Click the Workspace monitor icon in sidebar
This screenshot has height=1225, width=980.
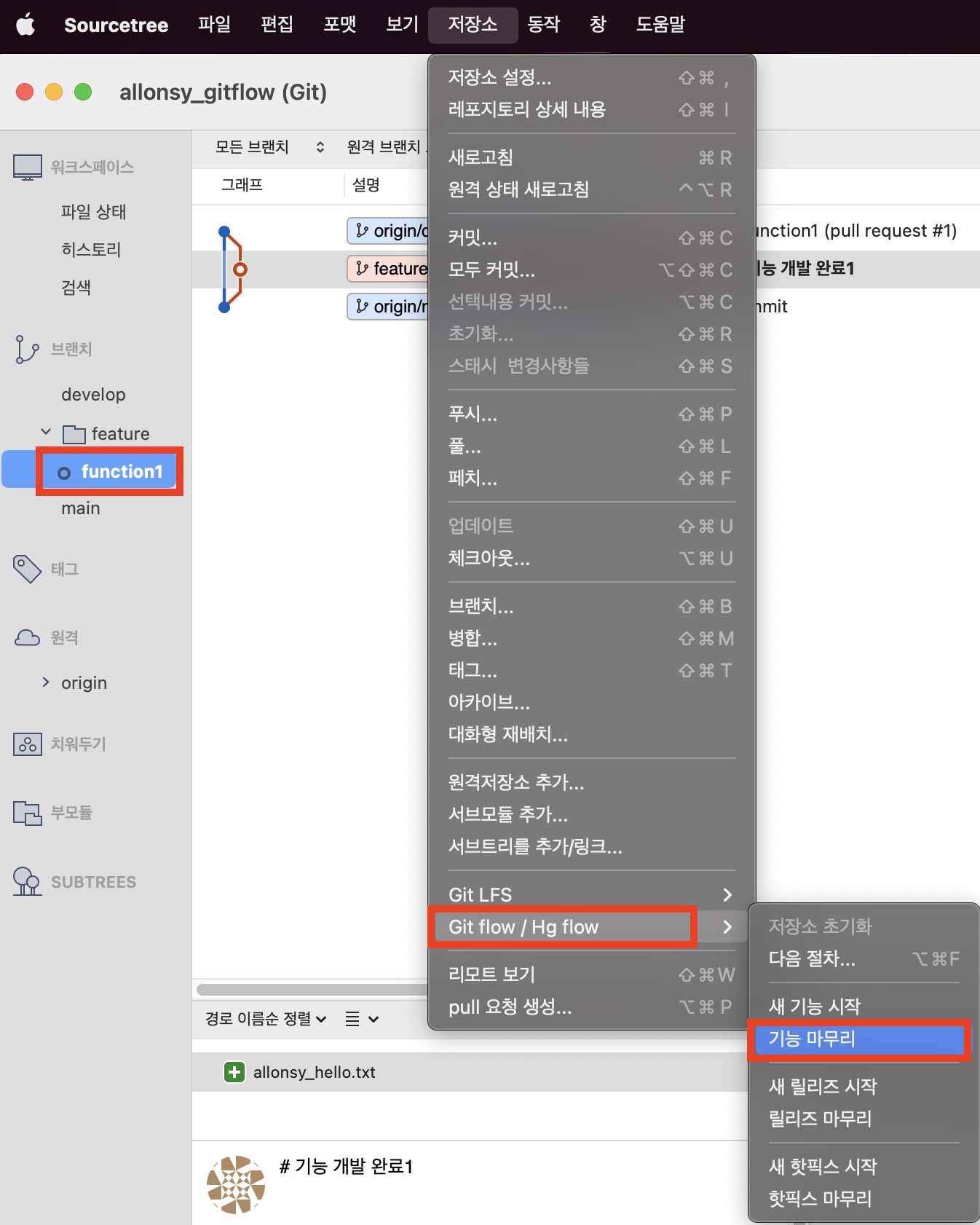(x=28, y=167)
